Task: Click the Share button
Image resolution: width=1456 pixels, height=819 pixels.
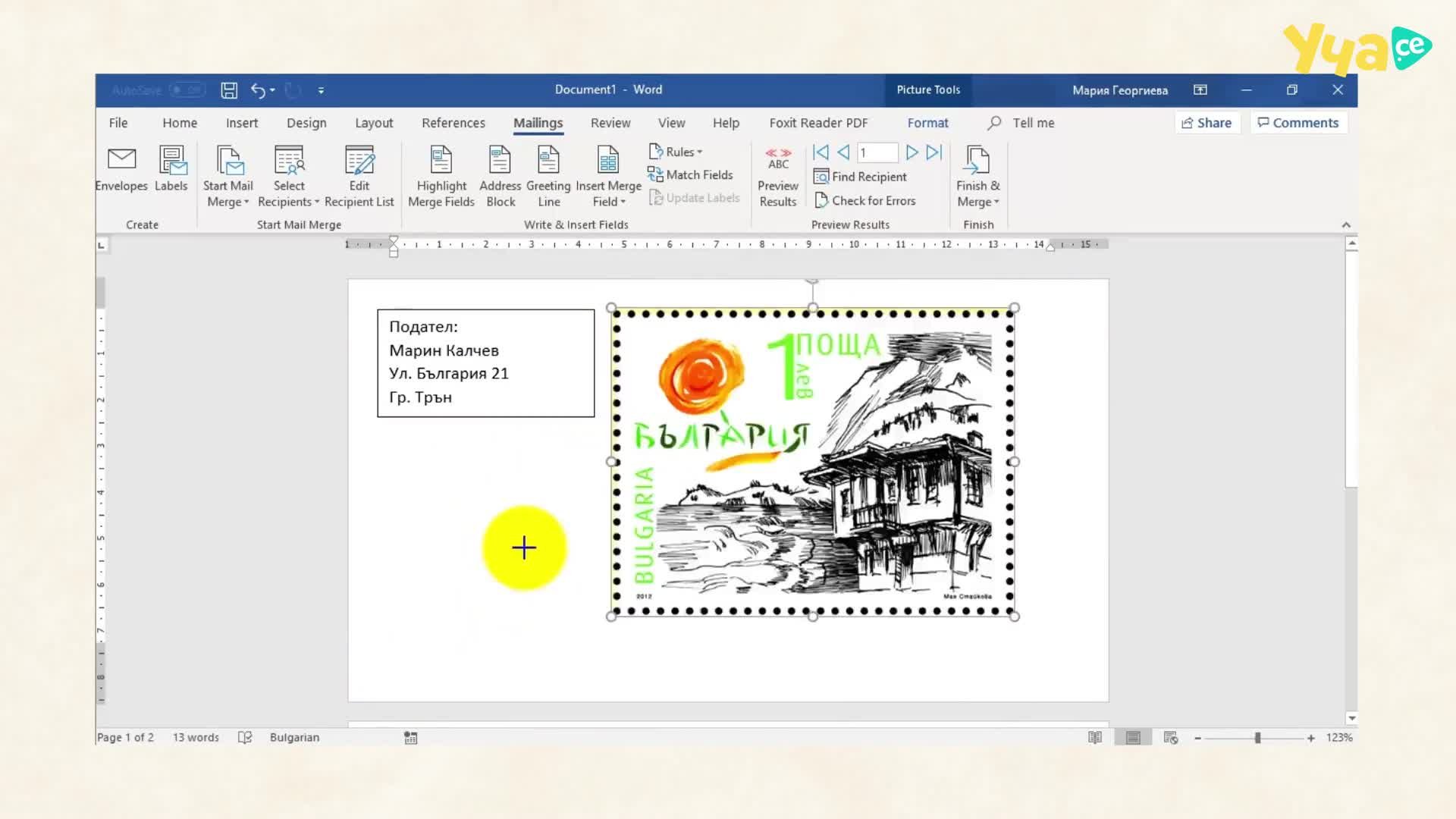Action: [1207, 123]
